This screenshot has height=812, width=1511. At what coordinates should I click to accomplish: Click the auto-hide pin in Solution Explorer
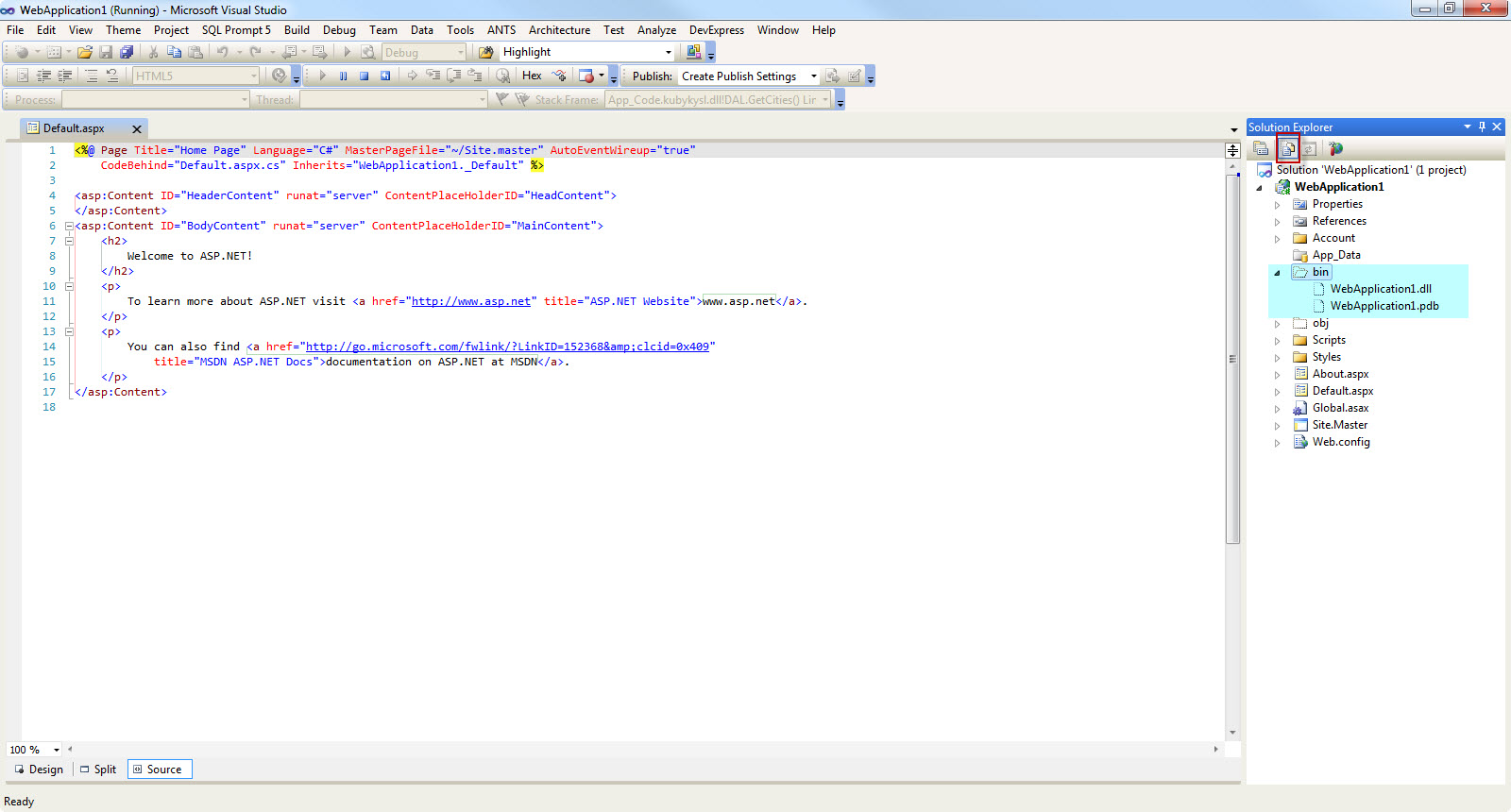(1482, 127)
